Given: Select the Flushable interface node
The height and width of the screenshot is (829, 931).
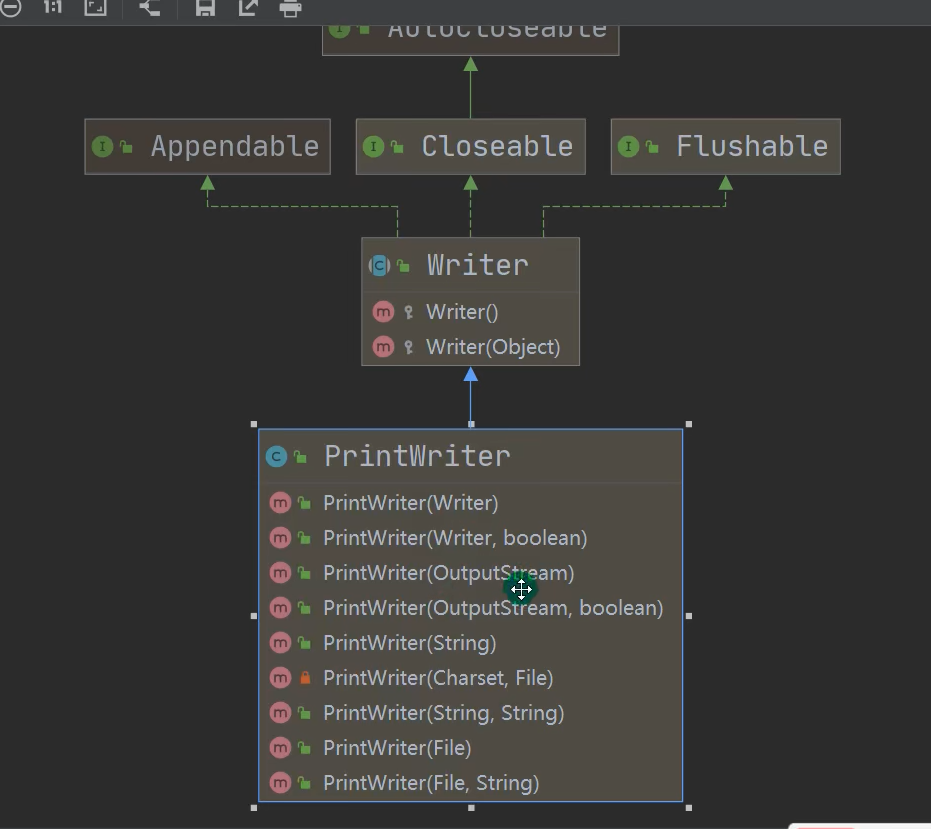Looking at the screenshot, I should coord(725,146).
